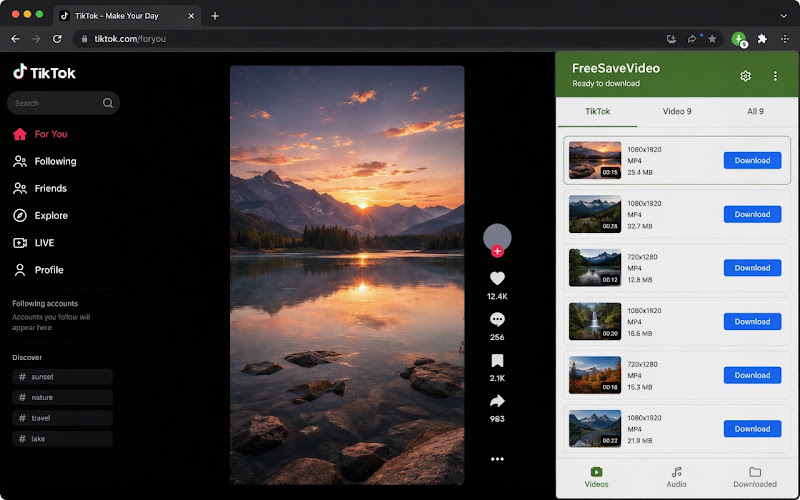This screenshot has width=800, height=500.
Task: Open comments via speech bubble icon
Action: click(x=497, y=319)
